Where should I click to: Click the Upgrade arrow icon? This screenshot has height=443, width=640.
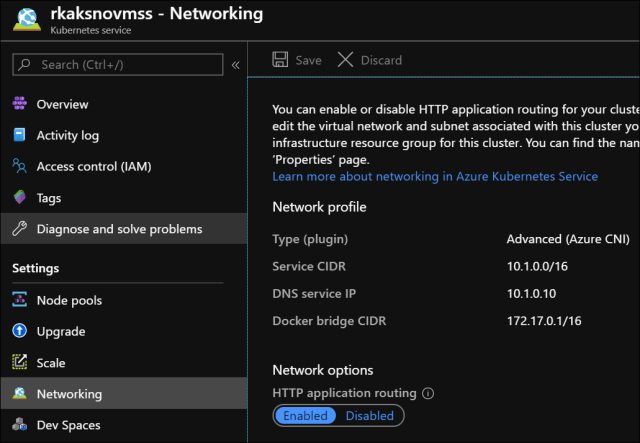(20, 331)
